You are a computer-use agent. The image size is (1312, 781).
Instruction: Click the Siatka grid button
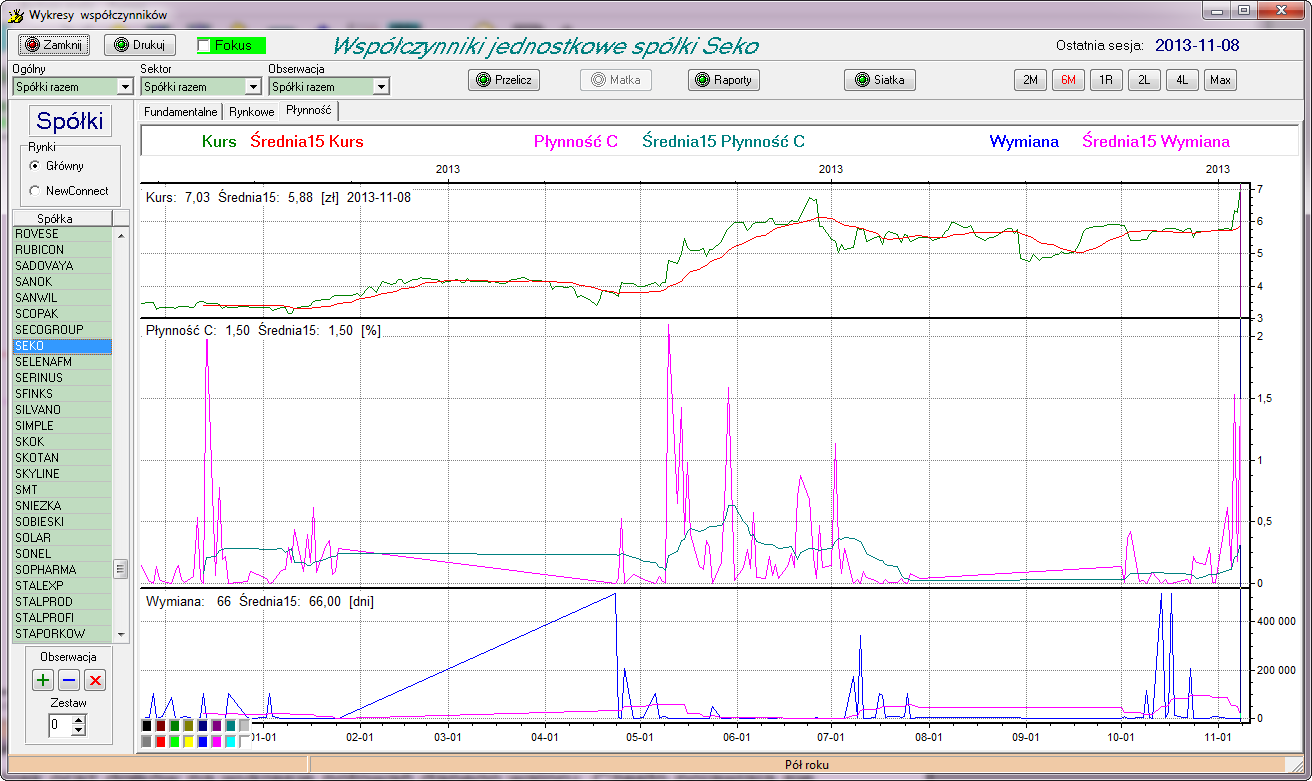880,80
